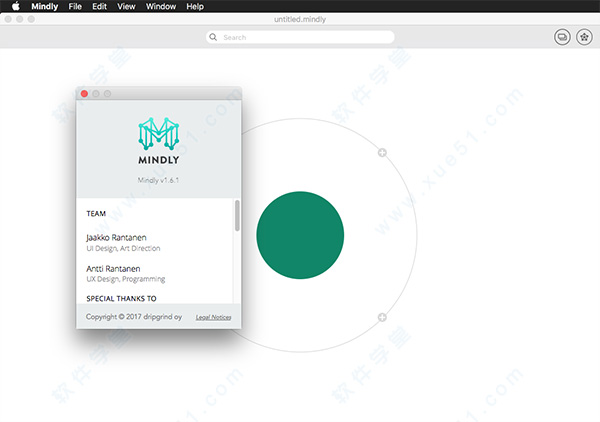Screen dimensions: 600x422
Task: Click Copyright 2017 dripgrind oy text
Action: 134,317
